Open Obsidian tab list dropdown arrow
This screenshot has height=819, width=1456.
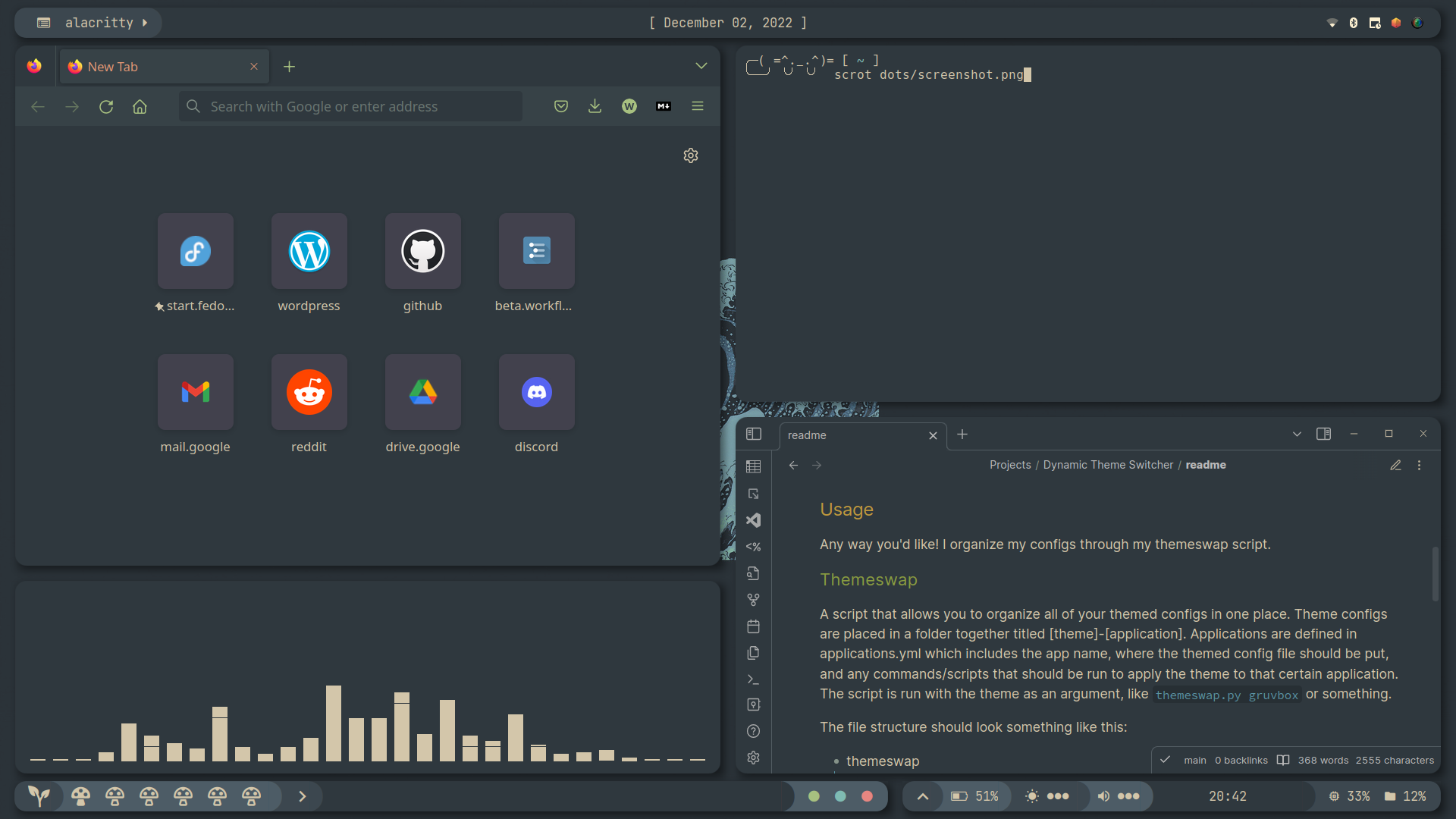point(1297,434)
